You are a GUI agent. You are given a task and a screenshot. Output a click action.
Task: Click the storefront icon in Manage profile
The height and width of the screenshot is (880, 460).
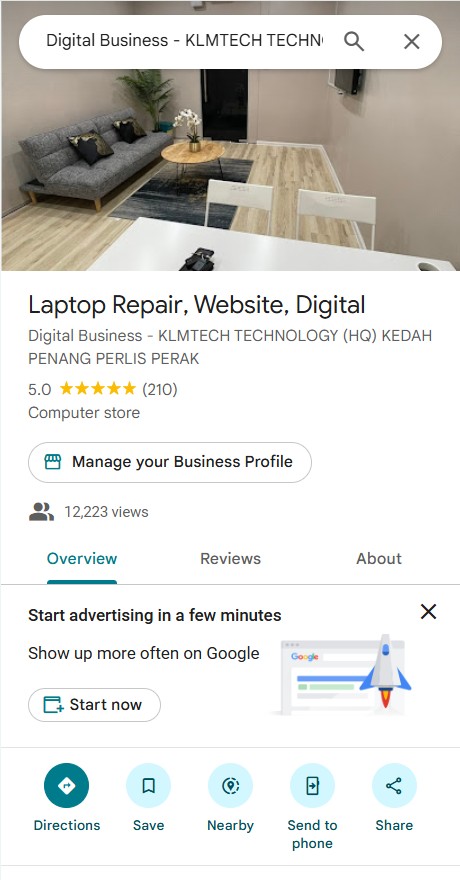coord(53,462)
